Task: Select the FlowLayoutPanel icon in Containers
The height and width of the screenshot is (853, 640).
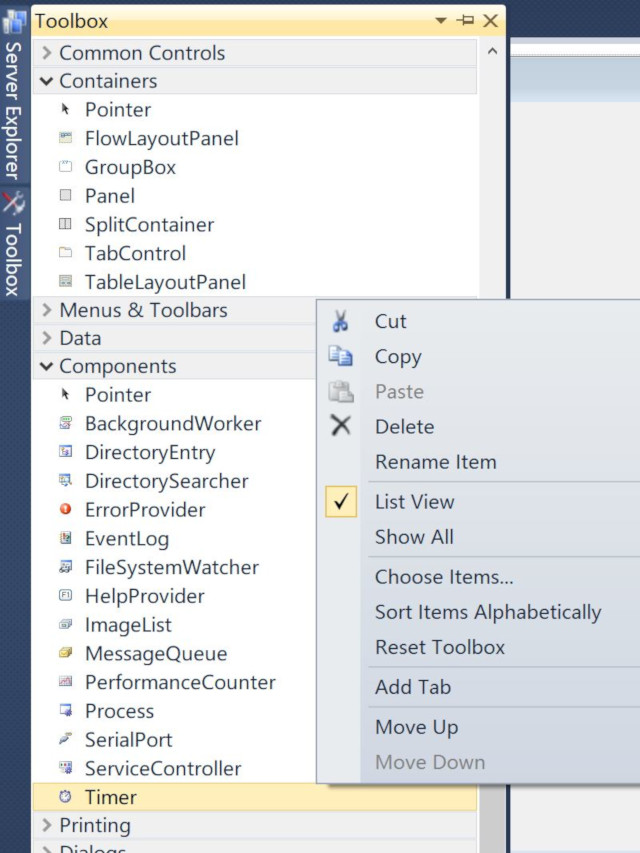Action: coord(66,138)
